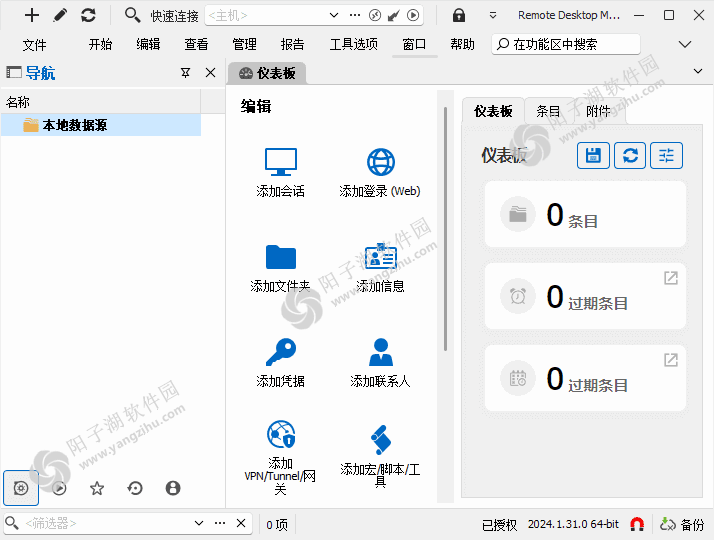The width and height of the screenshot is (714, 540).
Task: Collapse the ribbon with chevron
Action: pos(685,44)
